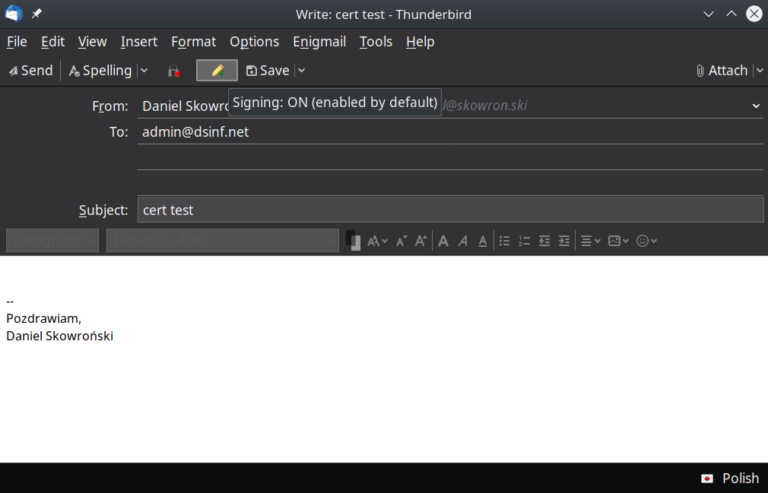Click the empty second recipient row
Image resolution: width=768 pixels, height=493 pixels.
click(x=450, y=158)
